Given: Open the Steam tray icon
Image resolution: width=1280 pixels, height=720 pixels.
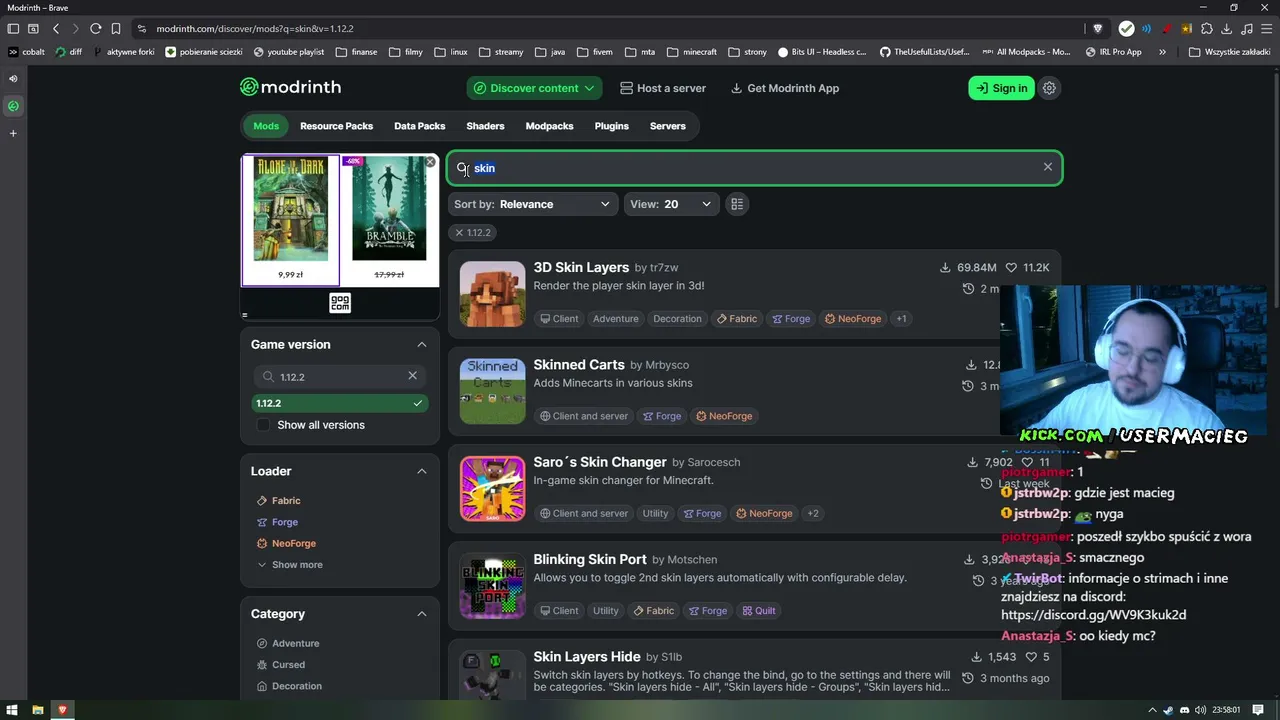Looking at the screenshot, I should click(x=1168, y=710).
